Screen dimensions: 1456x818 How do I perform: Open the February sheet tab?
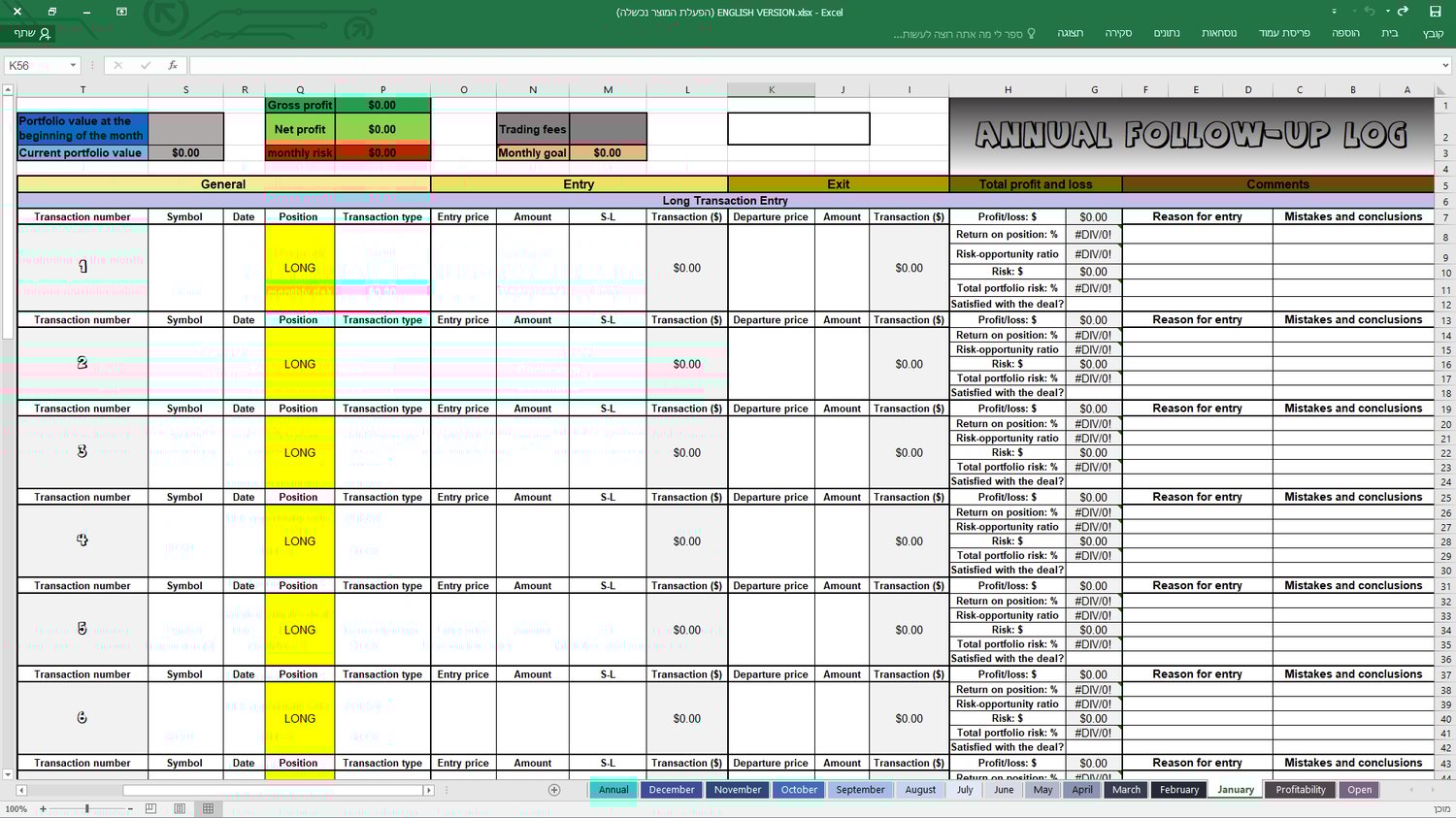coord(1179,790)
